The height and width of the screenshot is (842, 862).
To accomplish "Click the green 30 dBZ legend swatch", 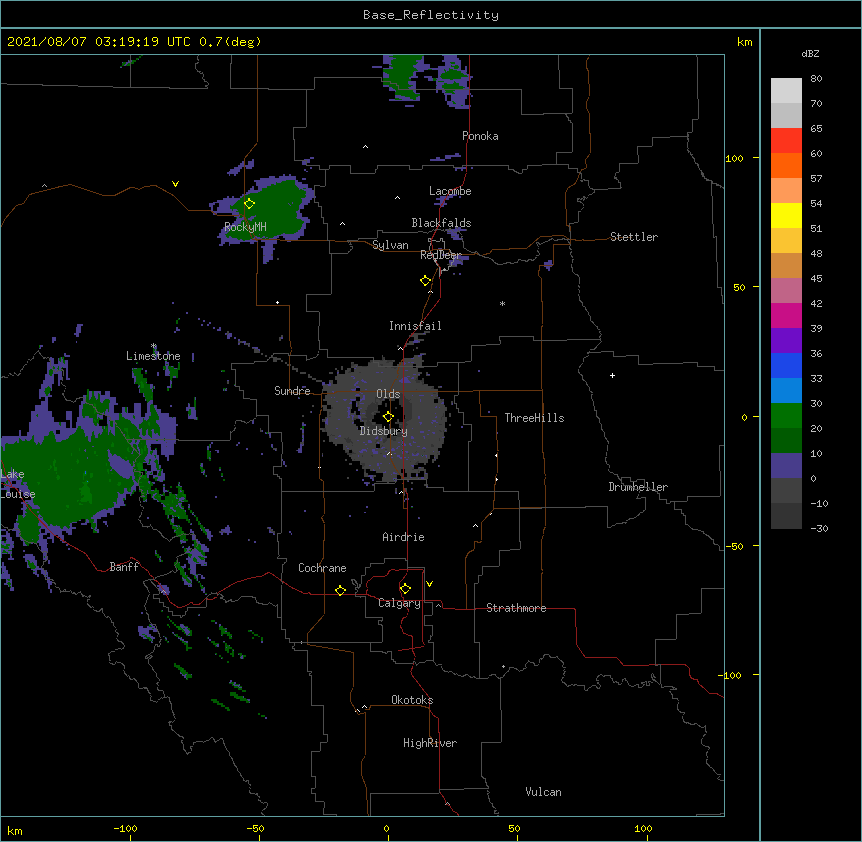I will (786, 416).
